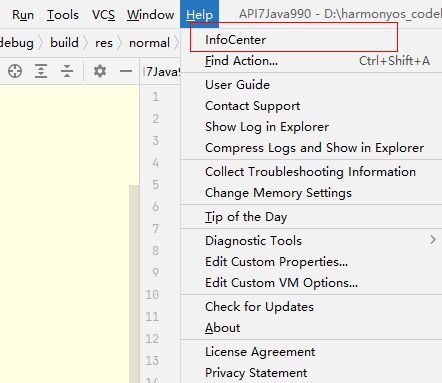
Task: Open Privacy Statement
Action: pyautogui.click(x=311, y=373)
